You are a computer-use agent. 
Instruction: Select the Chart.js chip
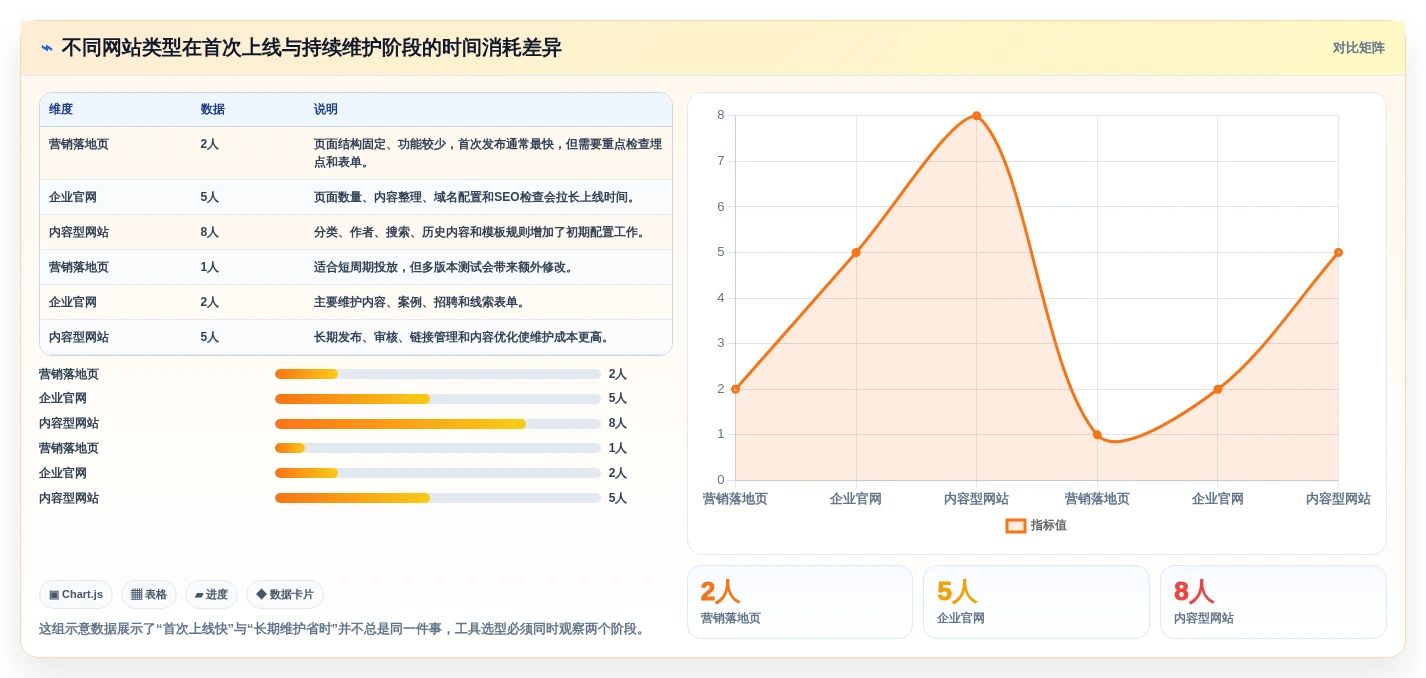pos(76,594)
